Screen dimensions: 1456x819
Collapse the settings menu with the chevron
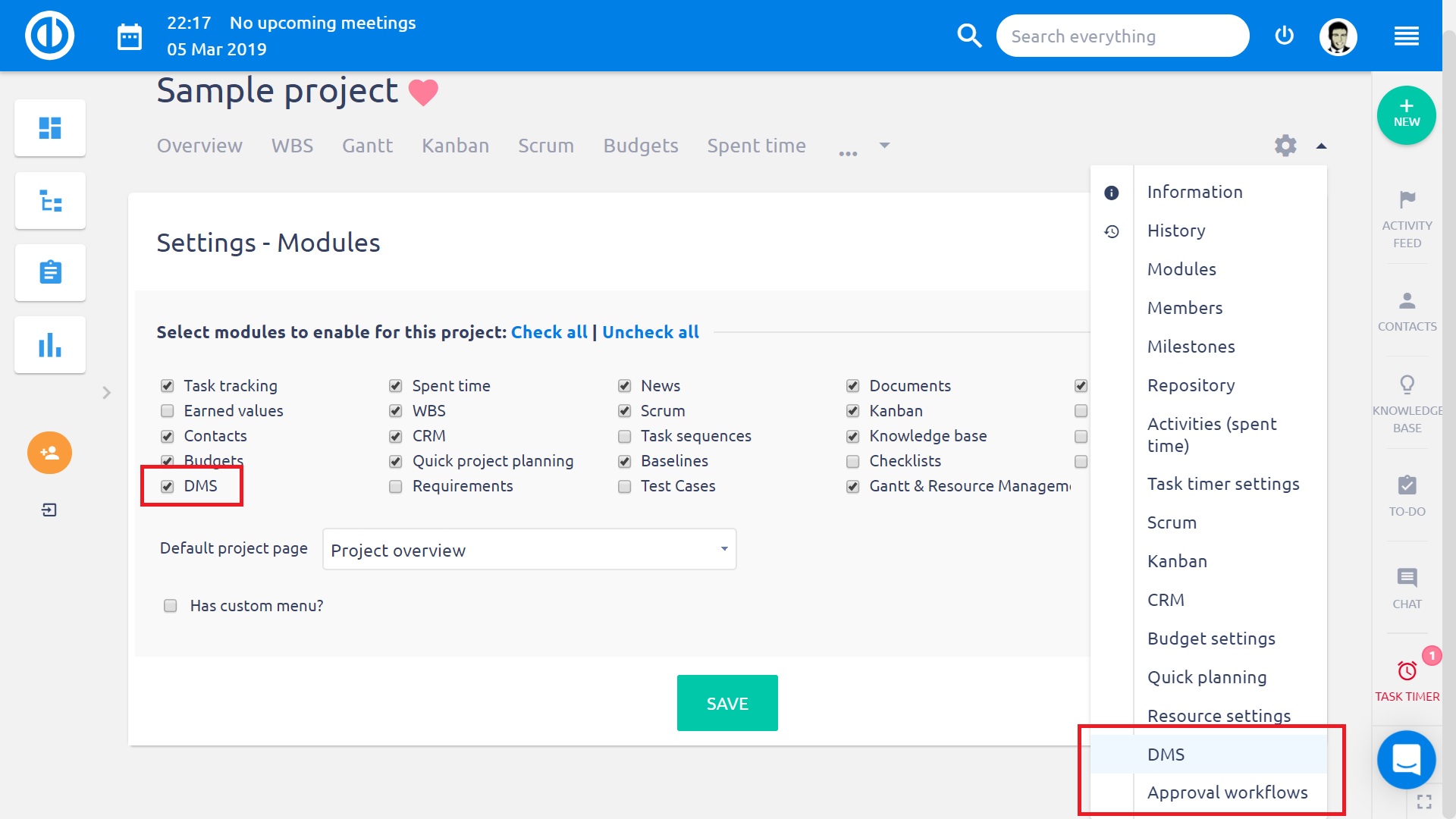pos(1322,146)
